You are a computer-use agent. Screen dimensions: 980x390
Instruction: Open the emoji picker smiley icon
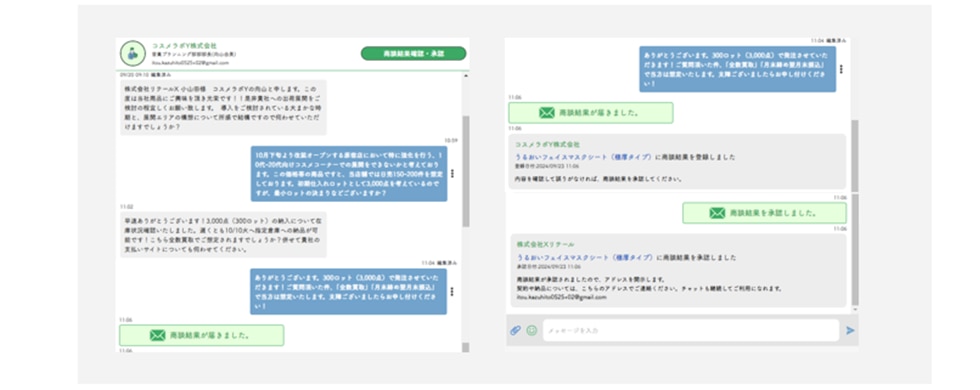531,331
